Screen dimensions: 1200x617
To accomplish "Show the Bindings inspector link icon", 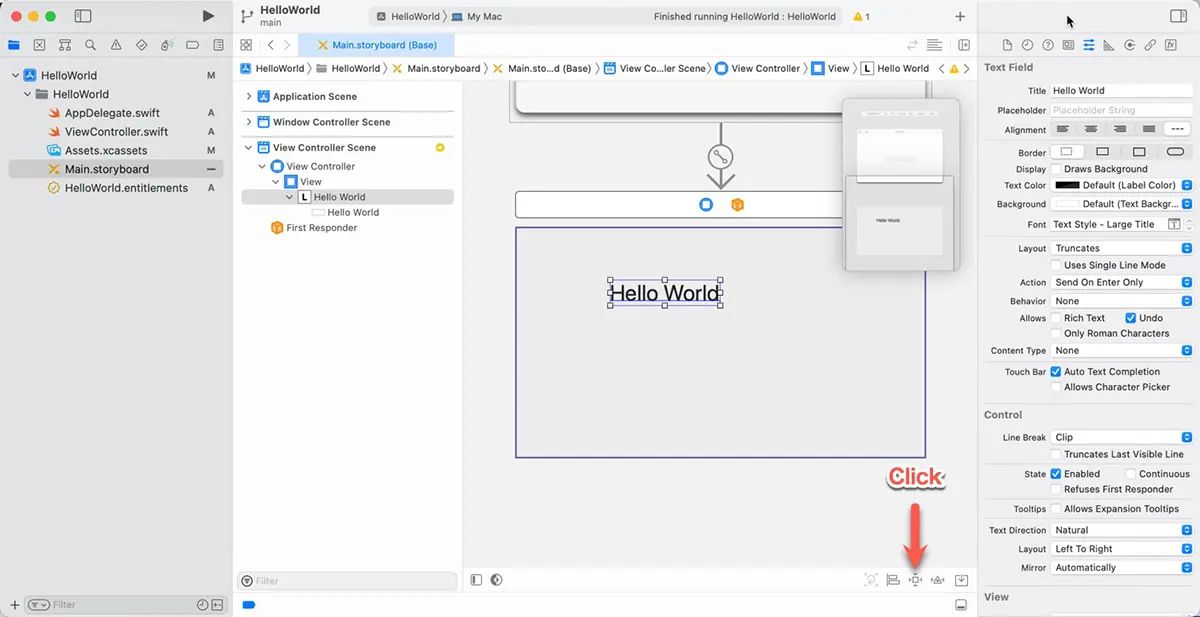I will tap(1150, 45).
